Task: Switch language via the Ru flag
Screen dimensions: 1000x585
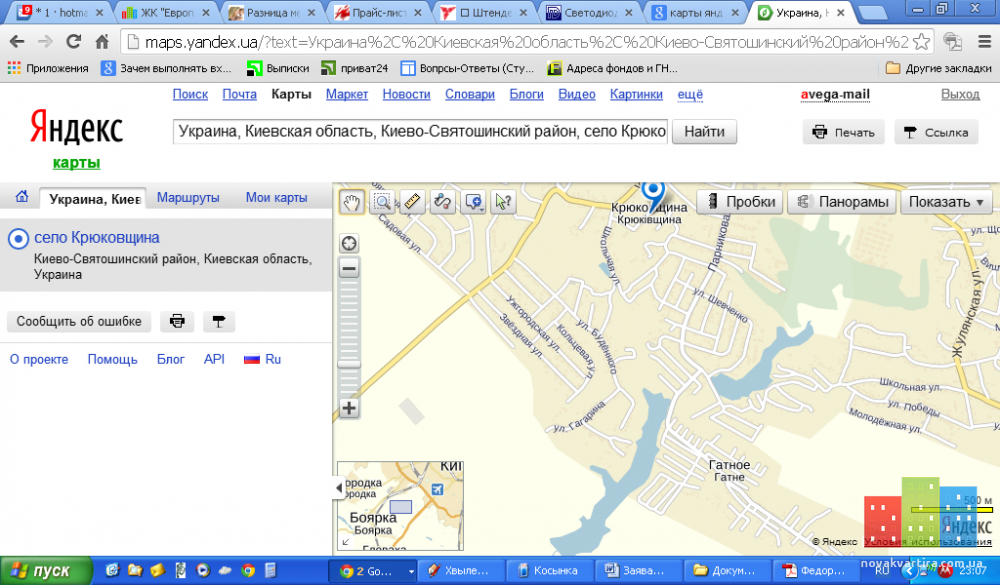Action: coord(262,359)
